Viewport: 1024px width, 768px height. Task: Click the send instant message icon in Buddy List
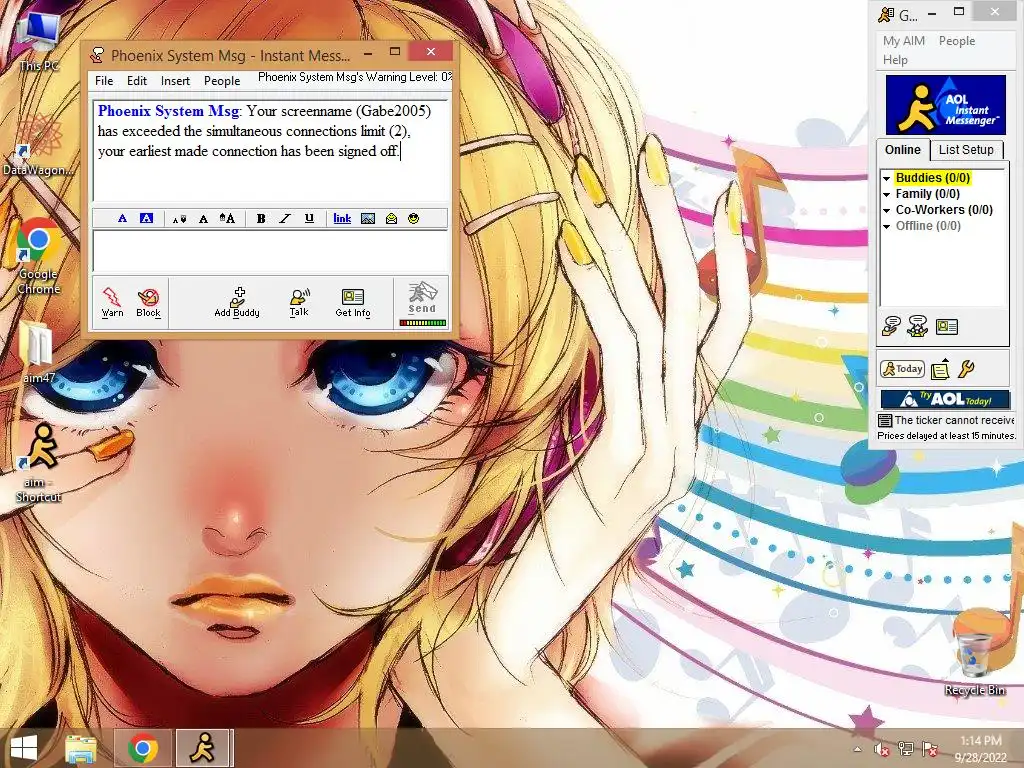click(891, 326)
